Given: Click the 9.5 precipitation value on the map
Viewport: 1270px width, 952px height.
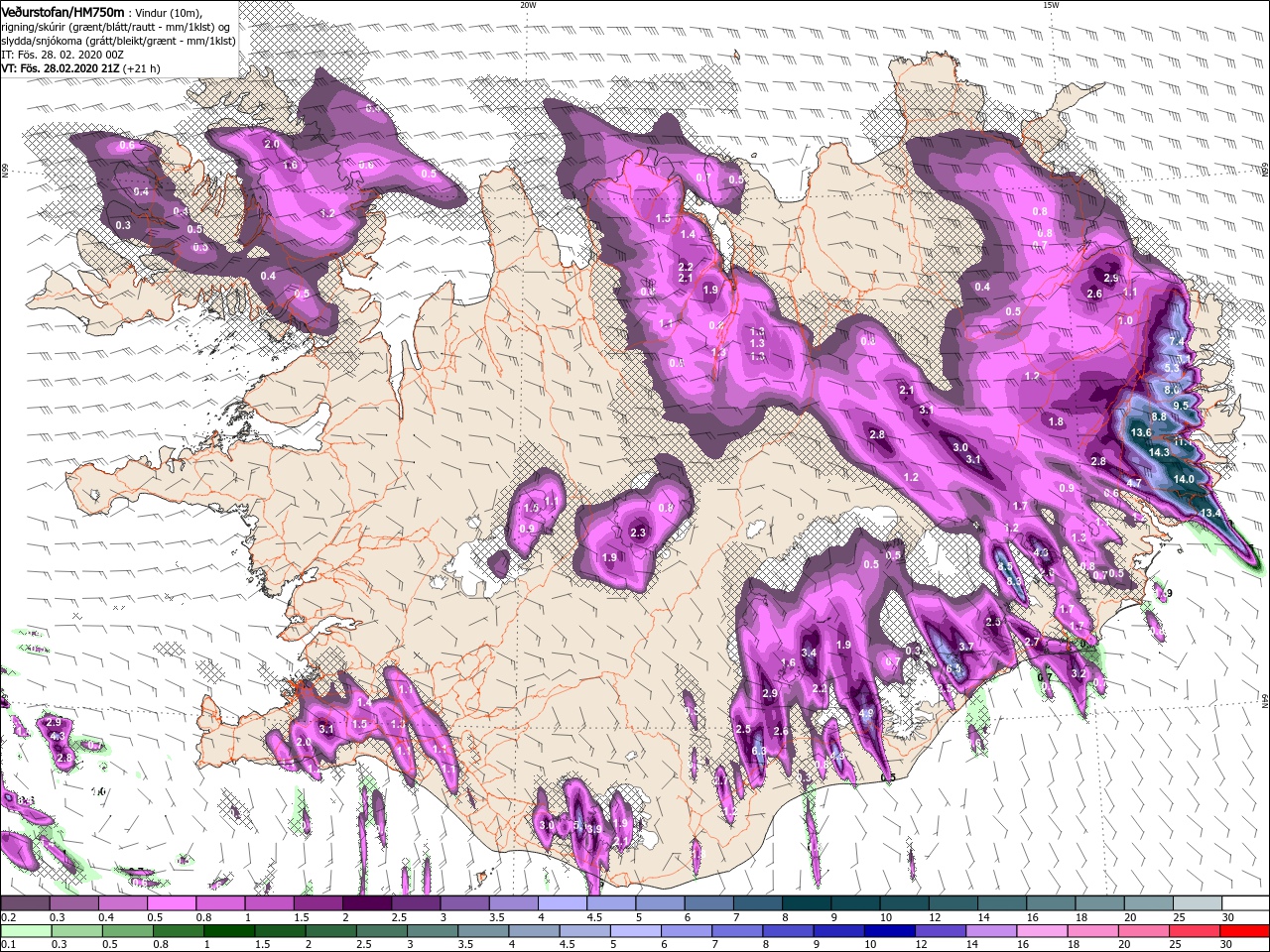Looking at the screenshot, I should 1181,406.
